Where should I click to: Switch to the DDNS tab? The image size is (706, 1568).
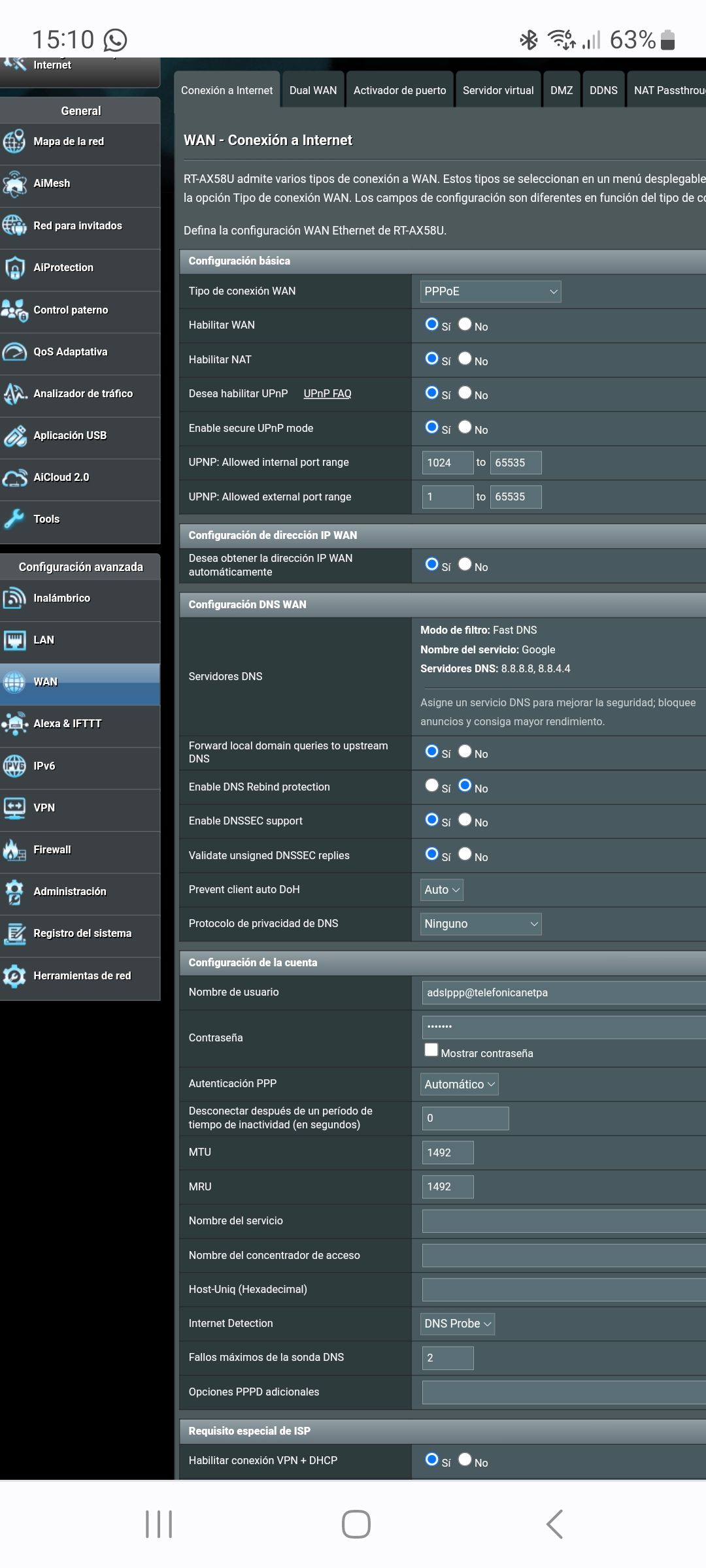coord(603,90)
